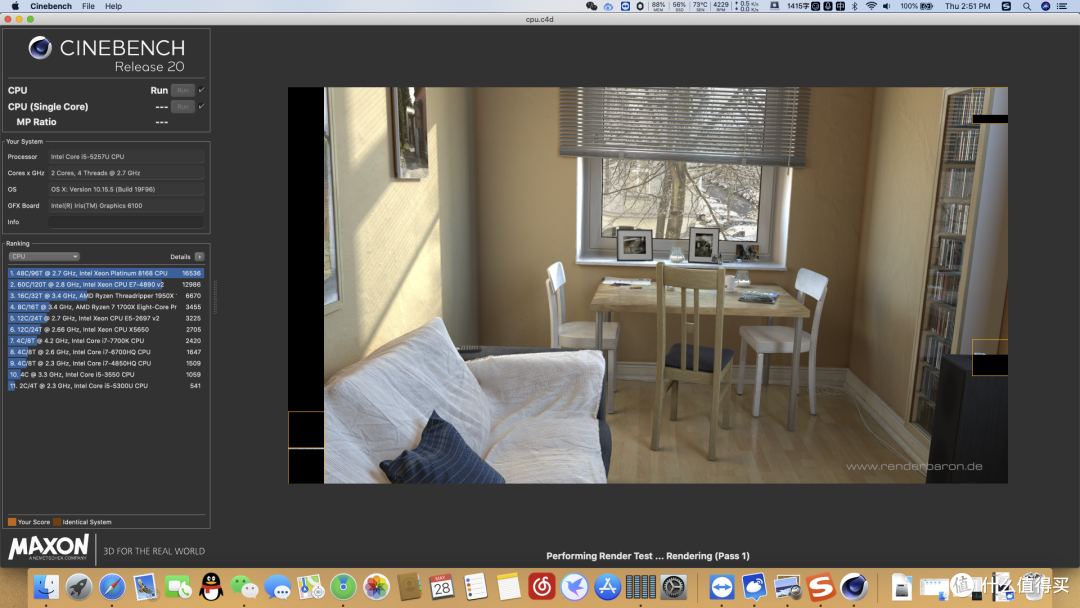The width and height of the screenshot is (1080, 608).
Task: Open Photos flower icon in Dock
Action: tap(377, 587)
